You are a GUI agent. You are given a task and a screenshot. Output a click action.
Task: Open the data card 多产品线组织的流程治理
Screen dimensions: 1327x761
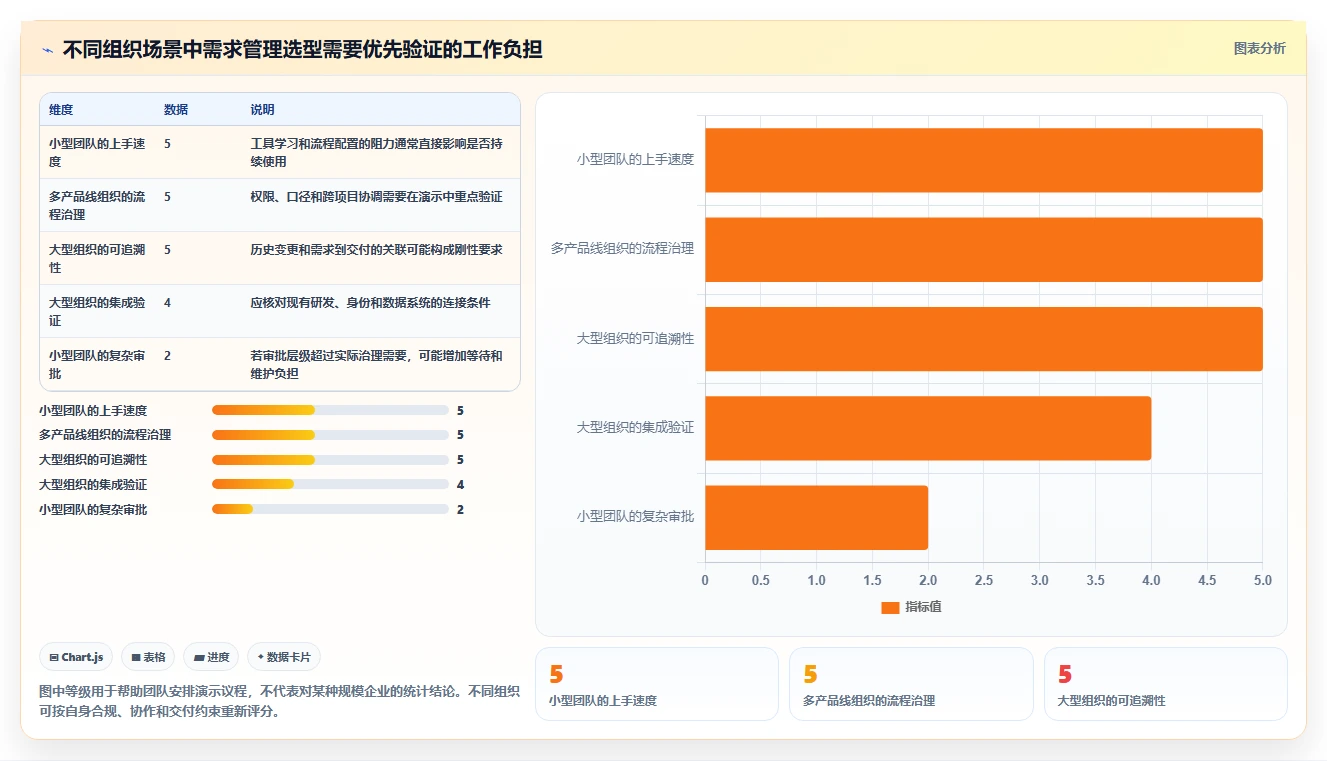coord(911,684)
